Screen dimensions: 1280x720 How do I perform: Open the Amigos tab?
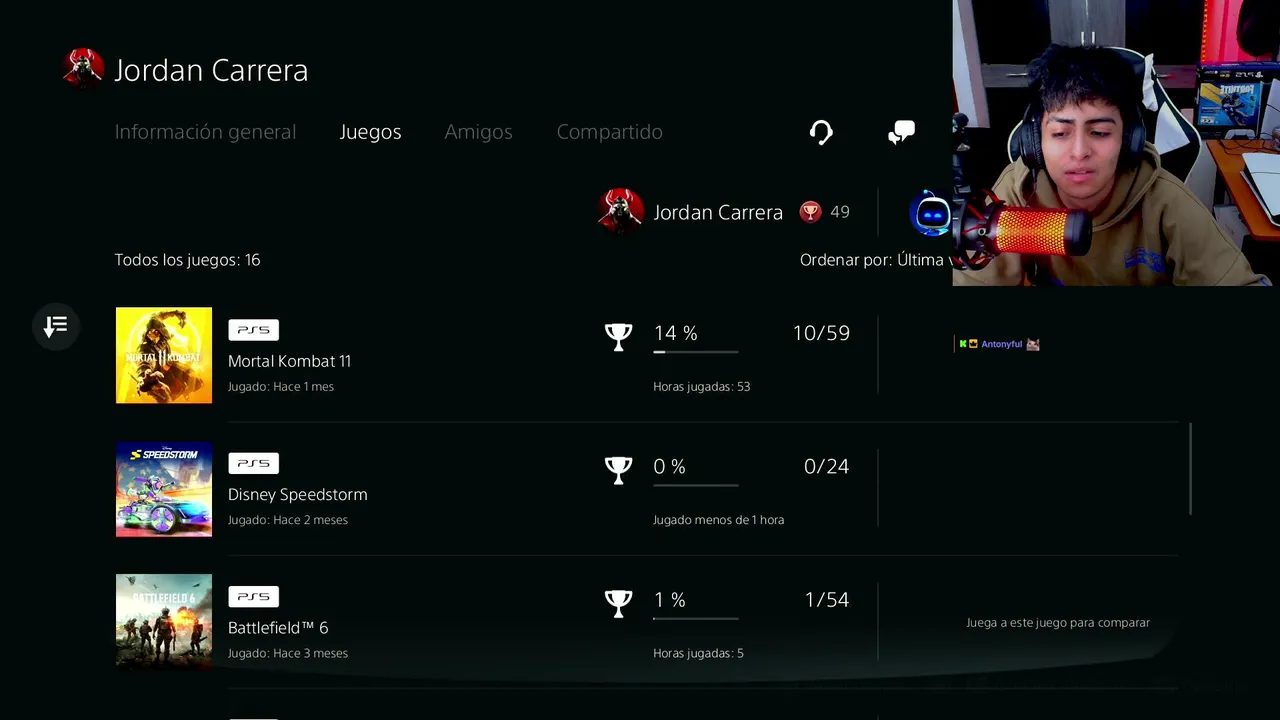tap(478, 132)
